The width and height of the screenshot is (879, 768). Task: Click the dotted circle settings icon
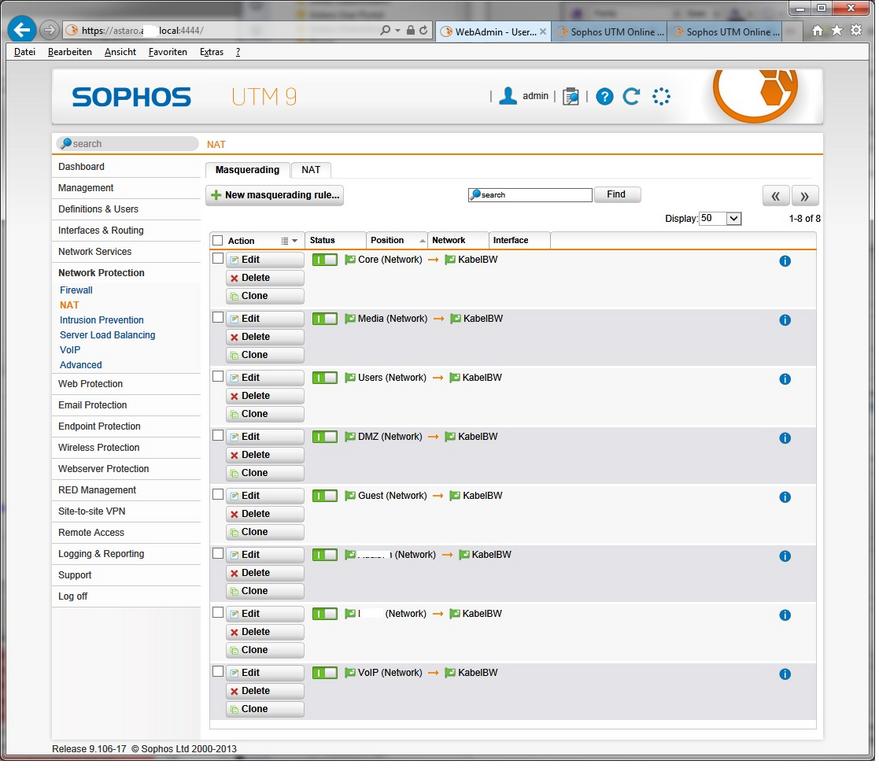(x=661, y=96)
